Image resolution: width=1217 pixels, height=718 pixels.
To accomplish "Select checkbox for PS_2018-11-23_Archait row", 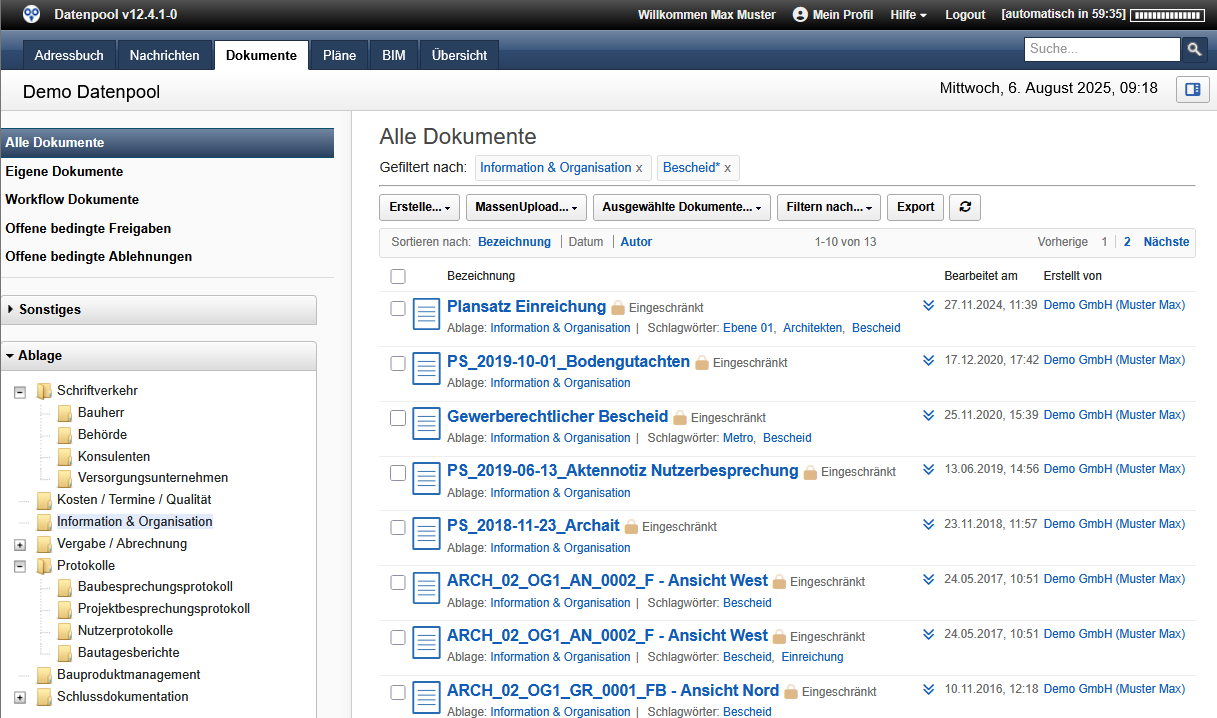I will (398, 527).
